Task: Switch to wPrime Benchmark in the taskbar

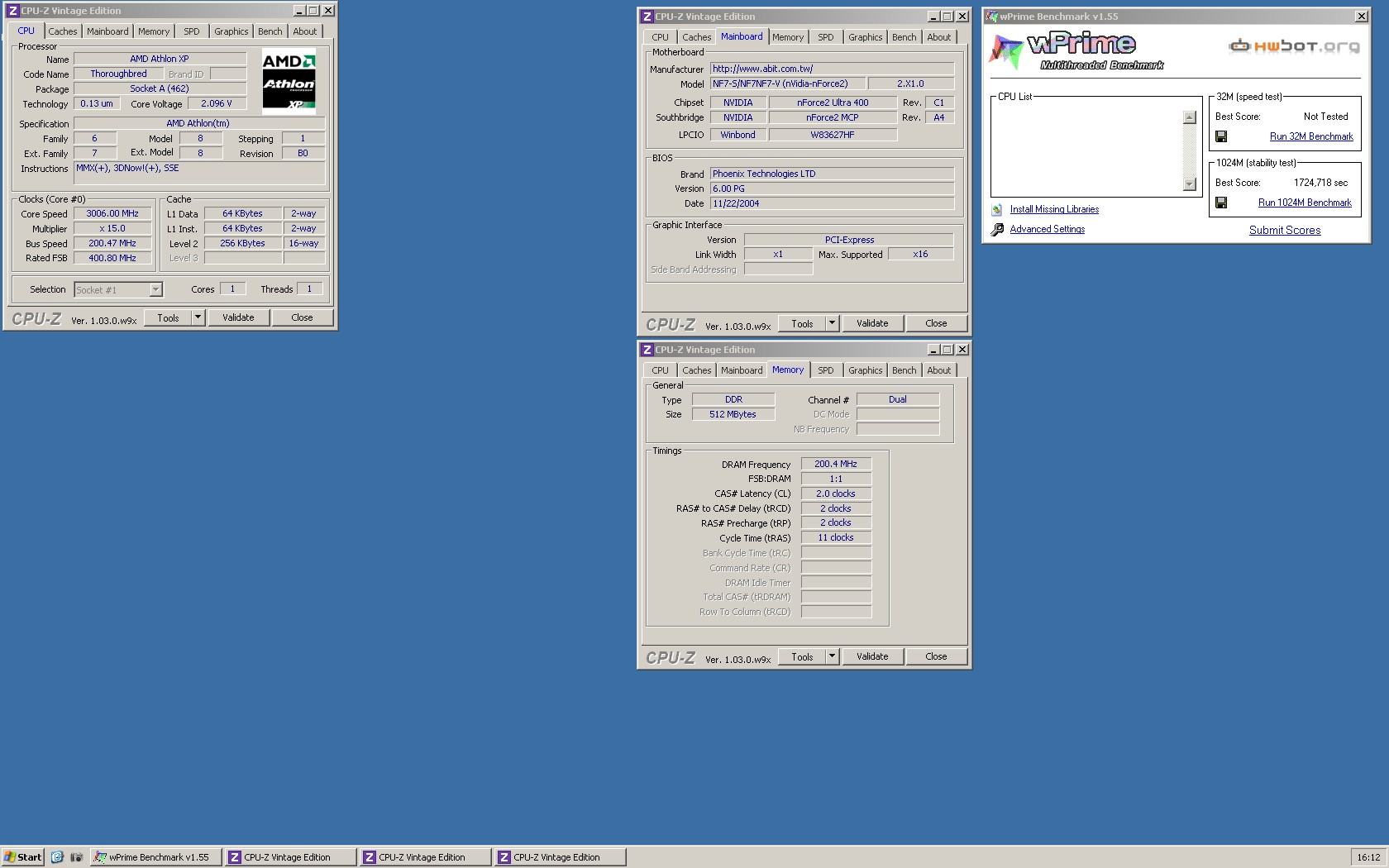Action: point(155,857)
